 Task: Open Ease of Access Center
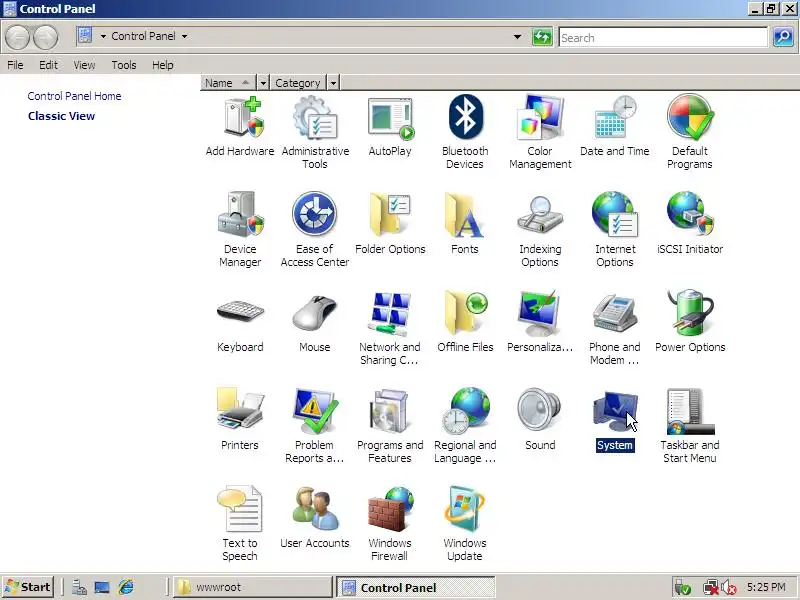coord(315,230)
